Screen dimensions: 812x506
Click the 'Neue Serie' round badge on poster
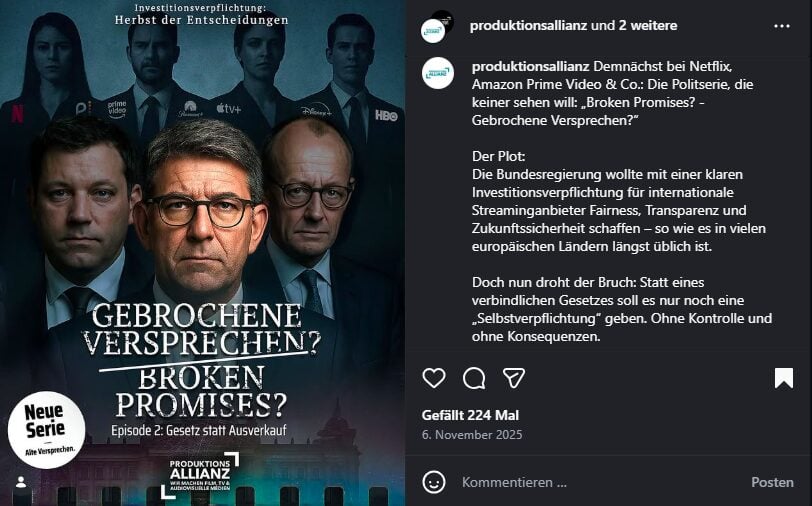click(x=47, y=430)
